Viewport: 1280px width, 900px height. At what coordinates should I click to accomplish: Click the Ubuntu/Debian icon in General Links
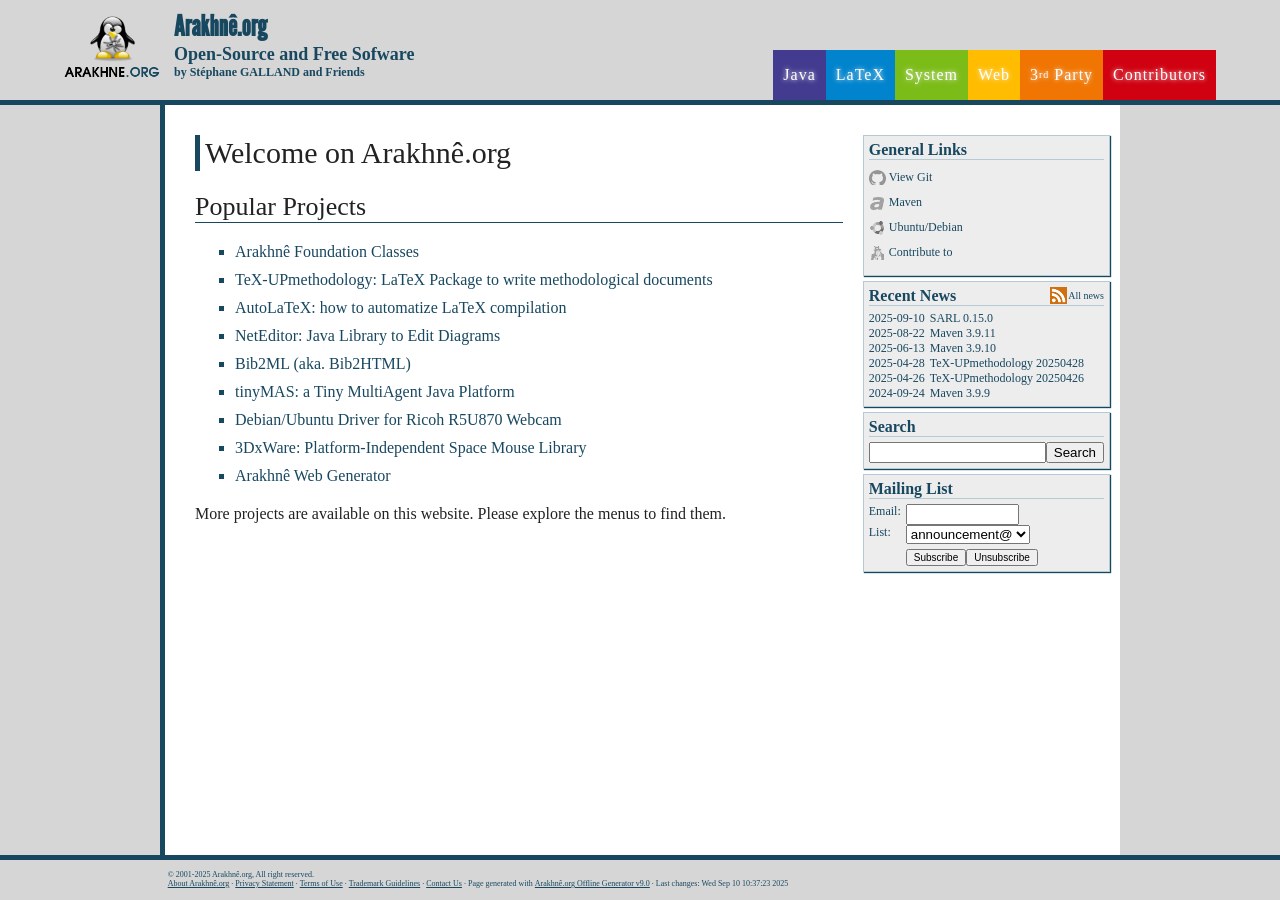pos(877,228)
